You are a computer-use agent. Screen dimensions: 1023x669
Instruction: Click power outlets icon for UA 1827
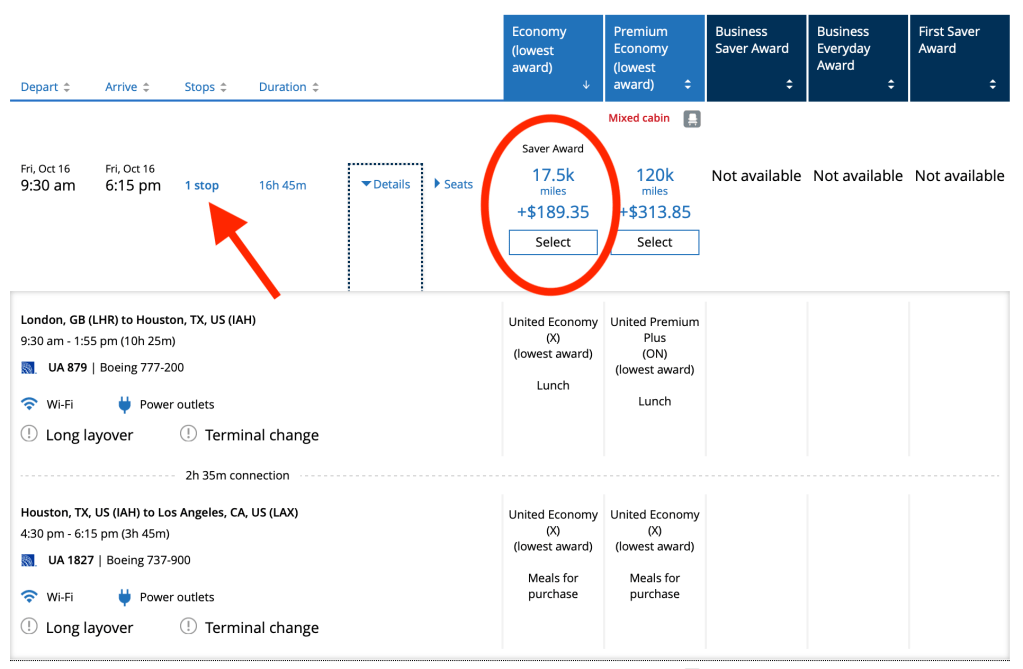125,597
